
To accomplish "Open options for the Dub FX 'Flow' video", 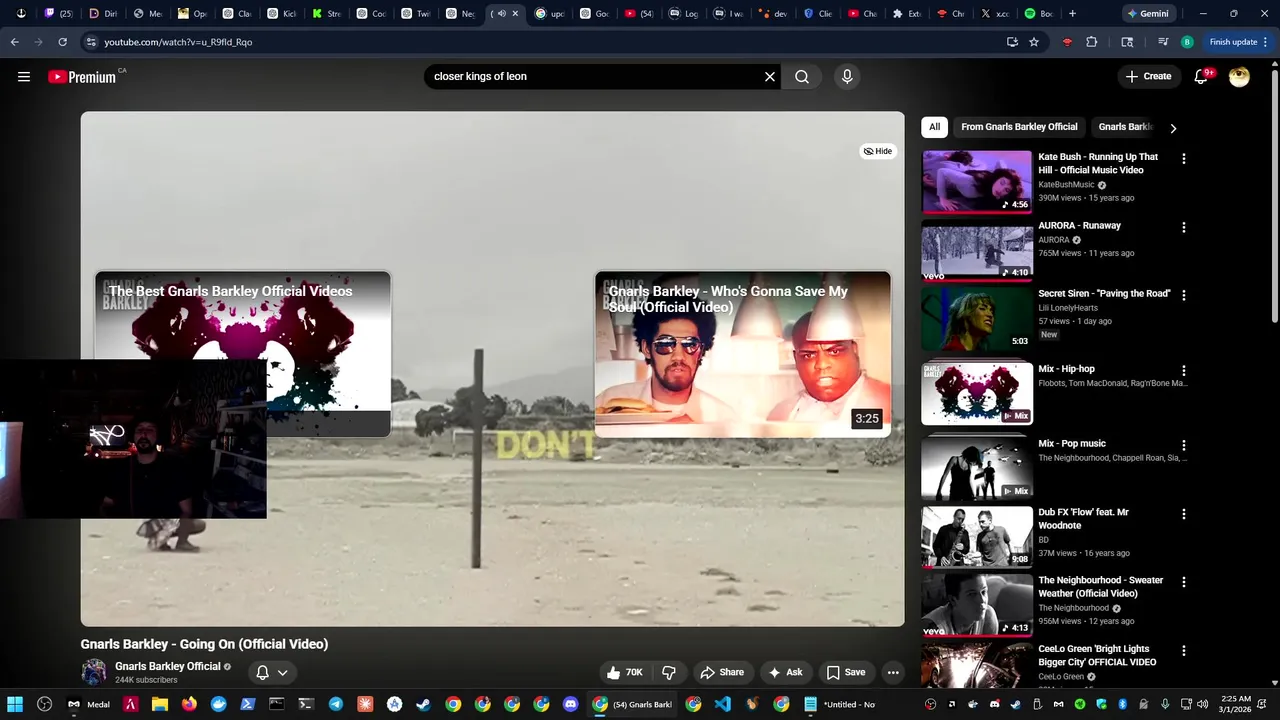I will [1184, 514].
